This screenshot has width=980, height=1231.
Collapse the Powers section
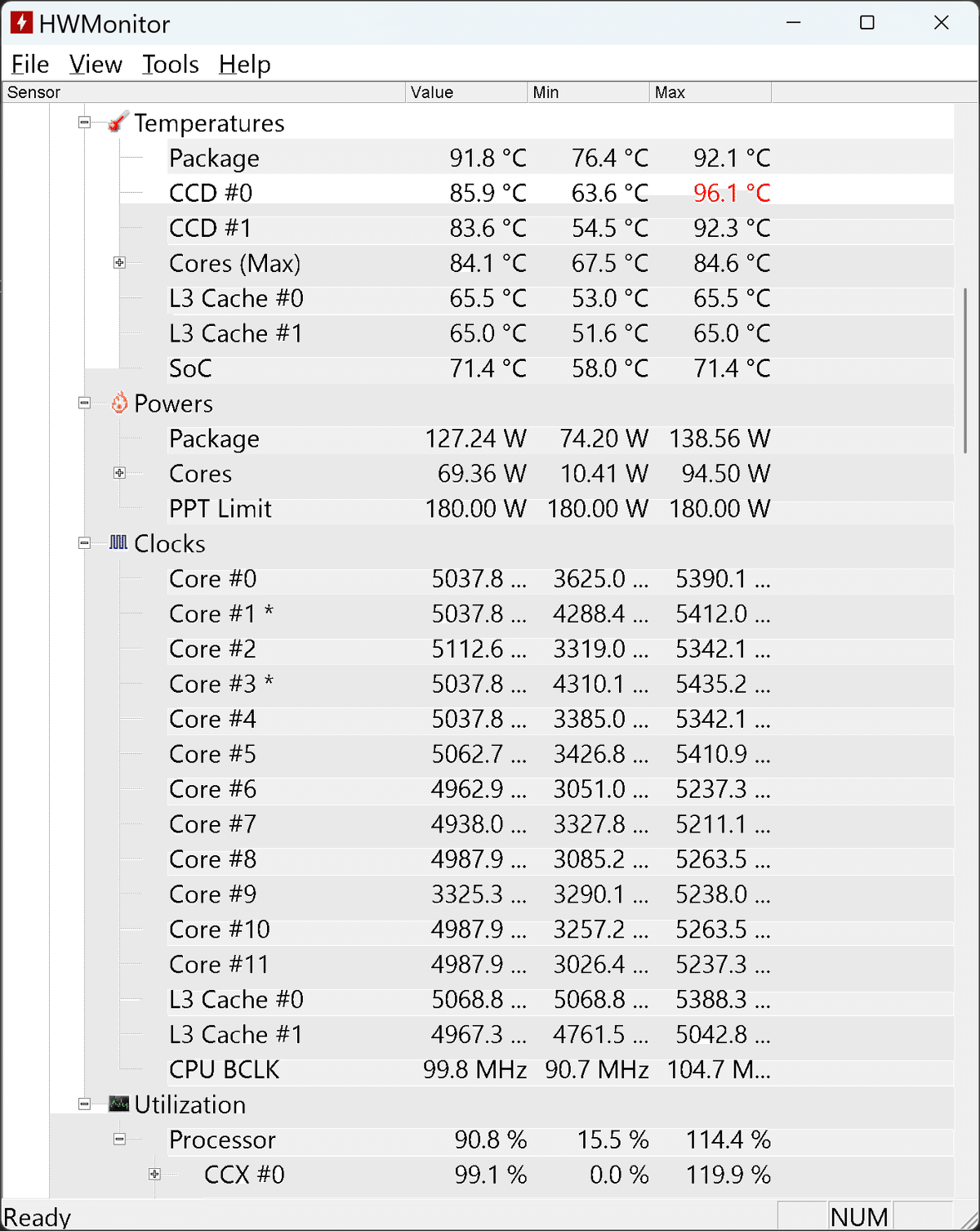[84, 403]
